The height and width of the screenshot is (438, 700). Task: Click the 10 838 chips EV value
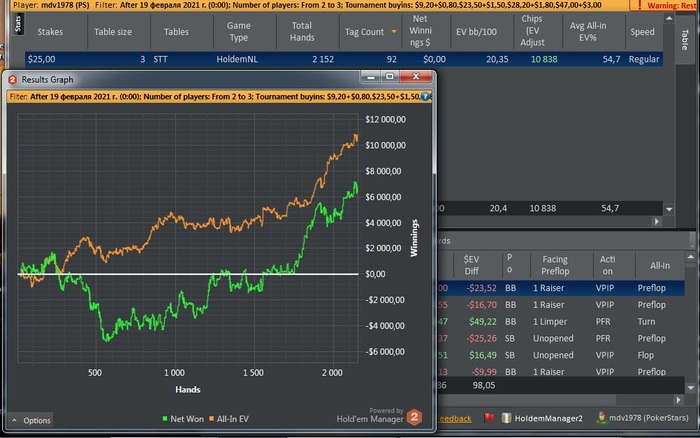[x=544, y=59]
